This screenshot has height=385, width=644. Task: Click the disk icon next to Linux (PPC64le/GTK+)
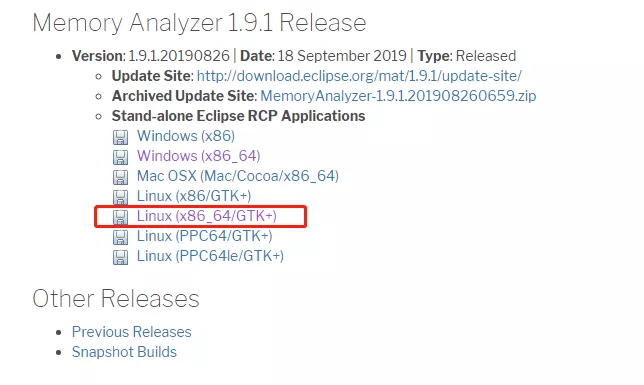point(120,257)
